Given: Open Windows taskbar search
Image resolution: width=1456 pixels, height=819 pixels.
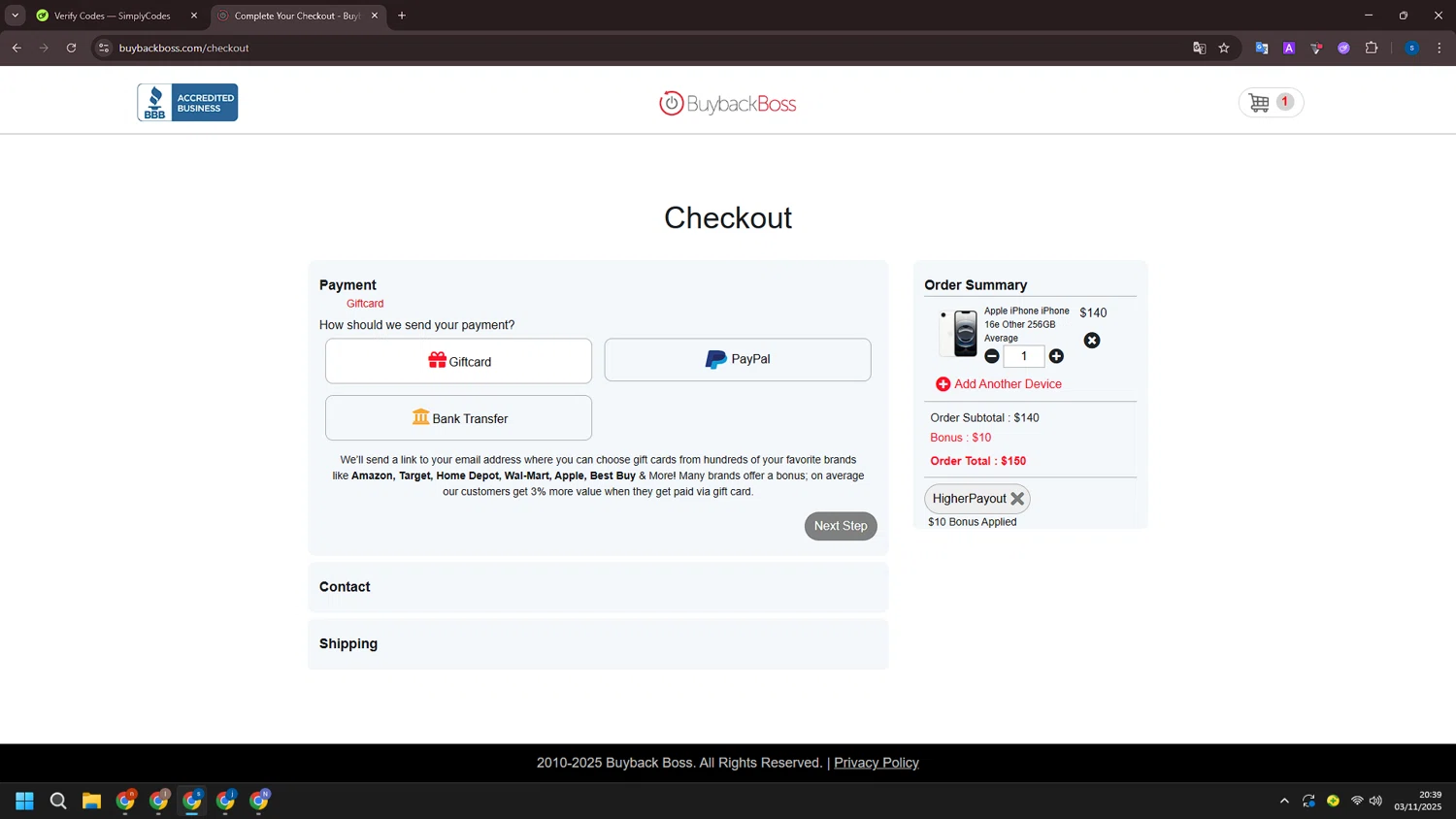Looking at the screenshot, I should pyautogui.click(x=58, y=801).
